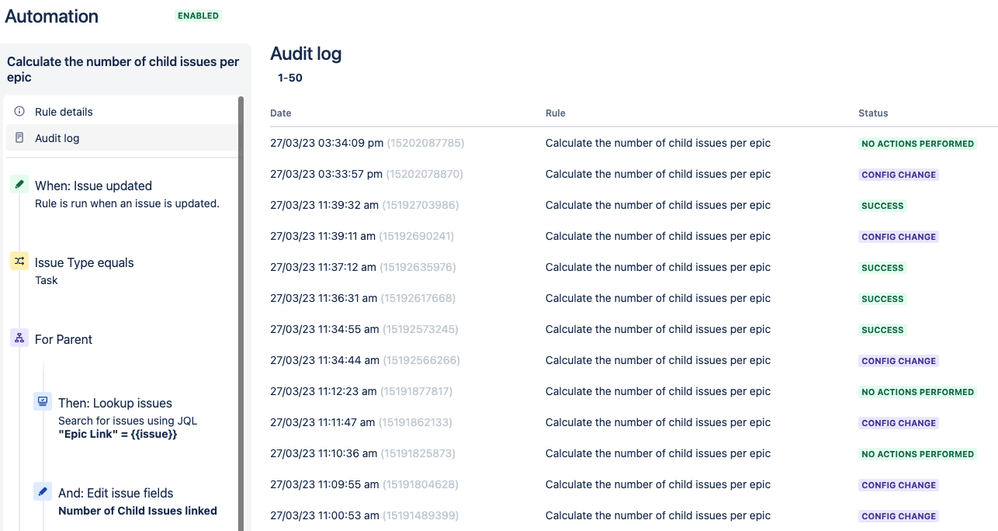Click CONFIG CHANGE badge for 11:34:44 am
The width and height of the screenshot is (998, 531).
898,361
